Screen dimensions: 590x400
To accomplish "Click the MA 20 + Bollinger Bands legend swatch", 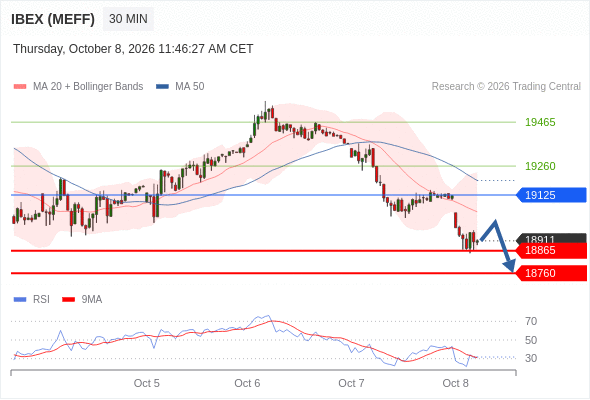I will tap(20, 87).
